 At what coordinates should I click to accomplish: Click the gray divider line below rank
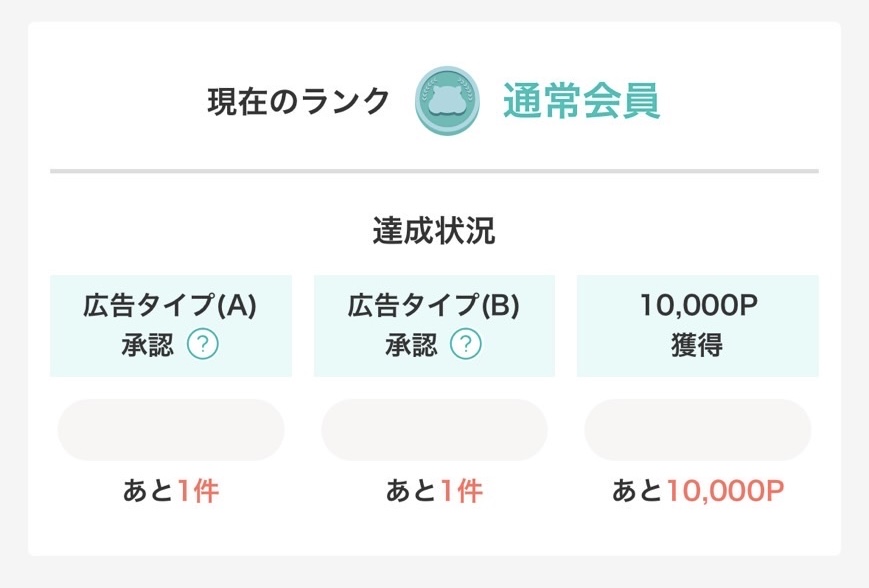pyautogui.click(x=434, y=171)
